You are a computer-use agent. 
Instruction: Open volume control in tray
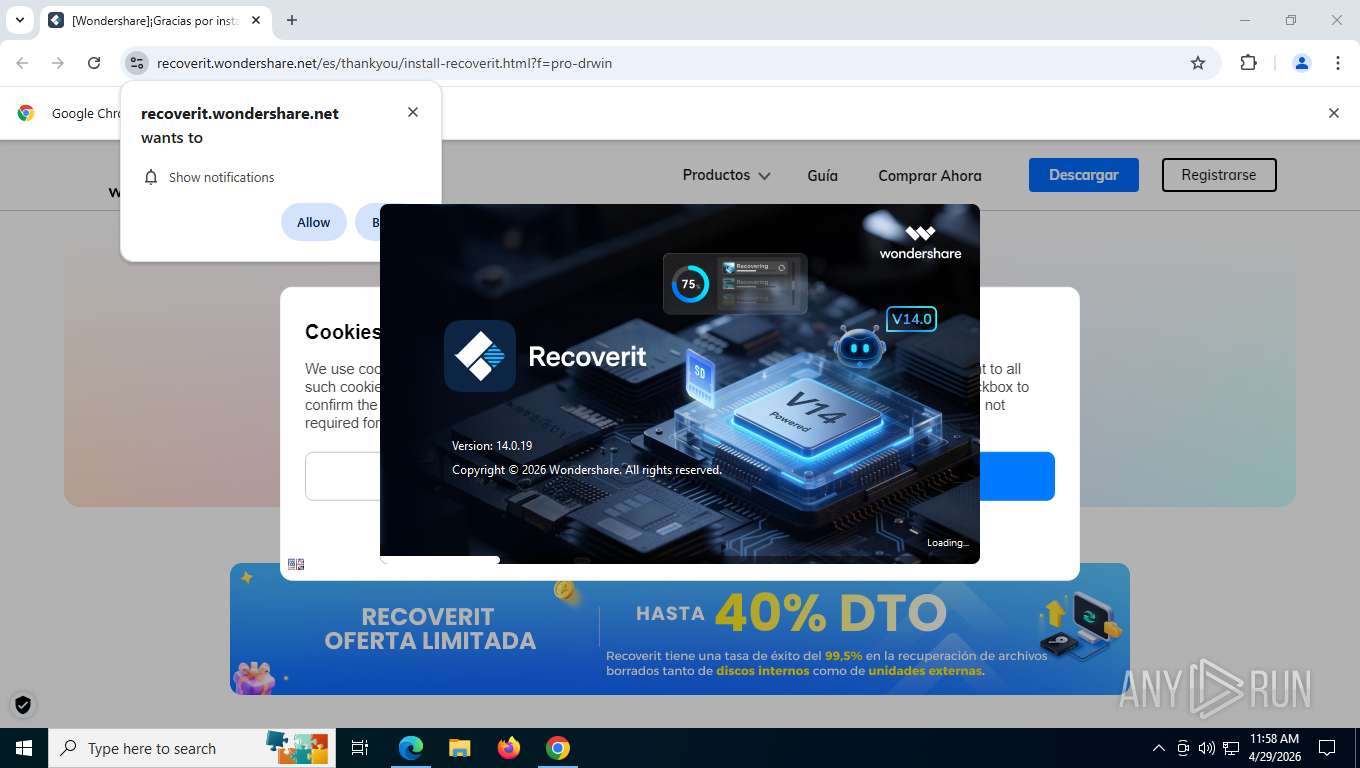tap(1207, 748)
